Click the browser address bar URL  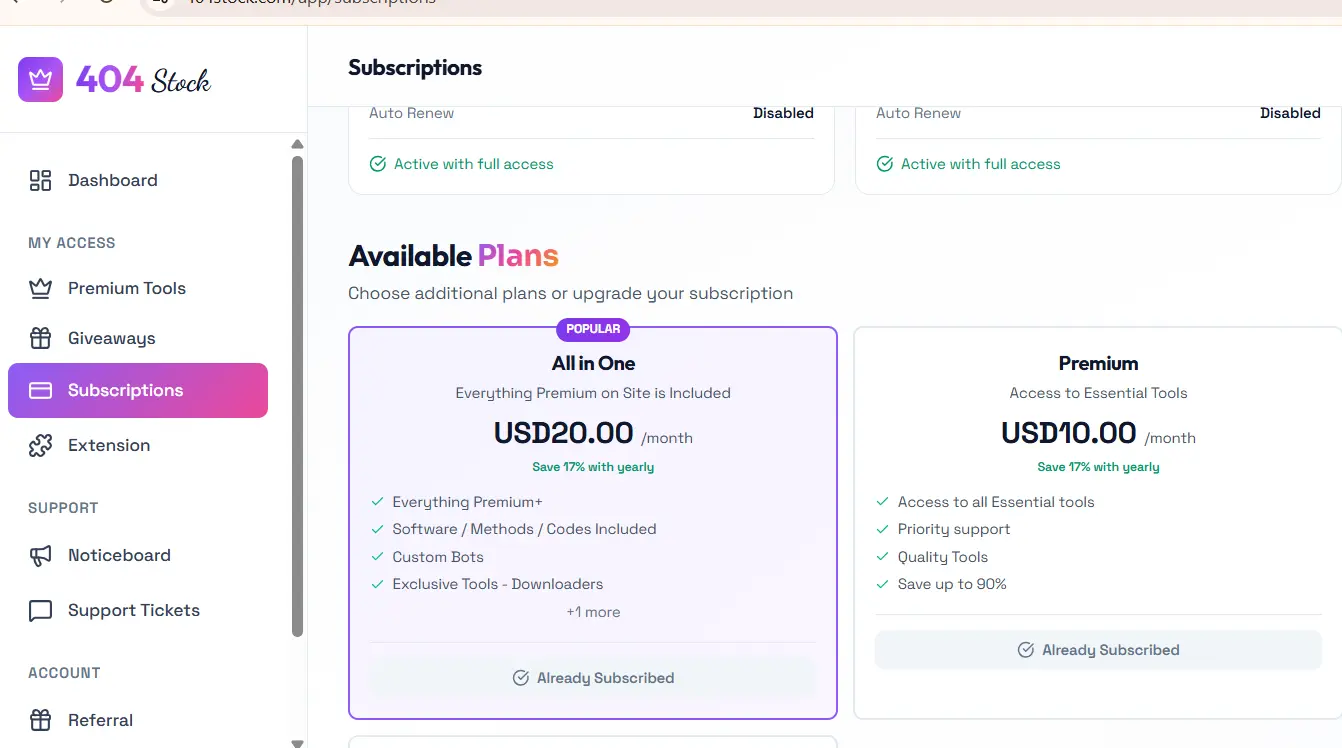(x=310, y=3)
